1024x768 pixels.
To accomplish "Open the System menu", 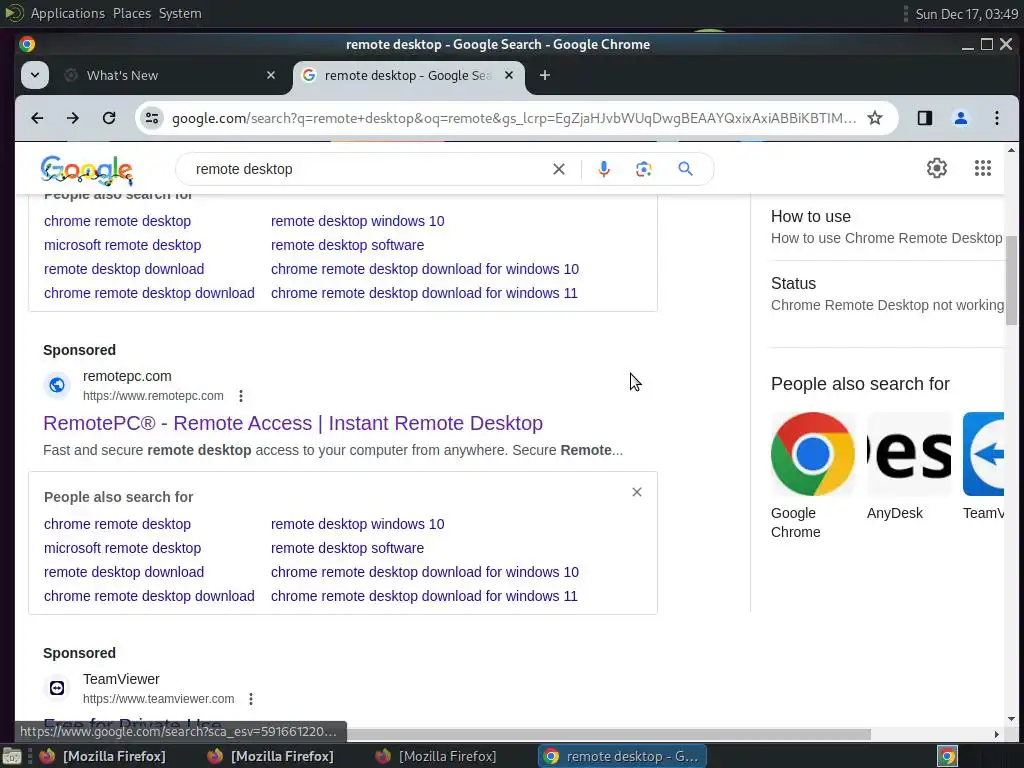I will tap(180, 13).
